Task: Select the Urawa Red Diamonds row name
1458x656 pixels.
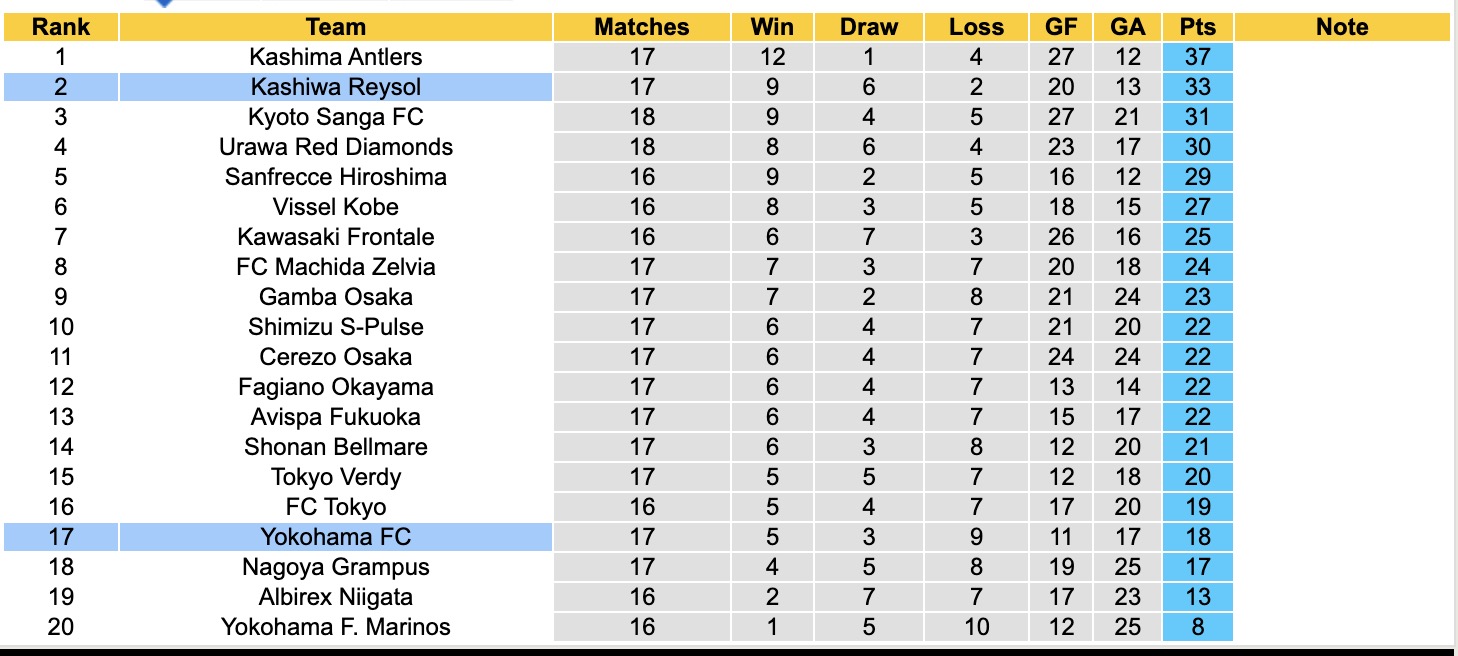Action: (335, 147)
